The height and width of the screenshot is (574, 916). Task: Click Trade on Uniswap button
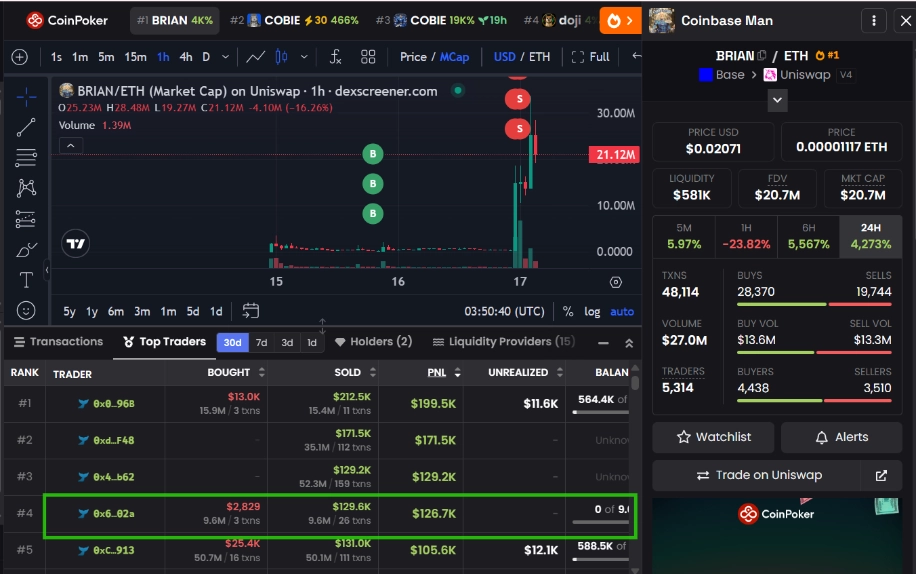757,475
